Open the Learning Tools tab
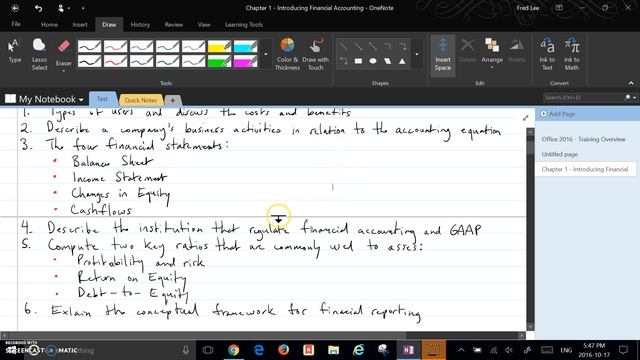 pos(244,24)
